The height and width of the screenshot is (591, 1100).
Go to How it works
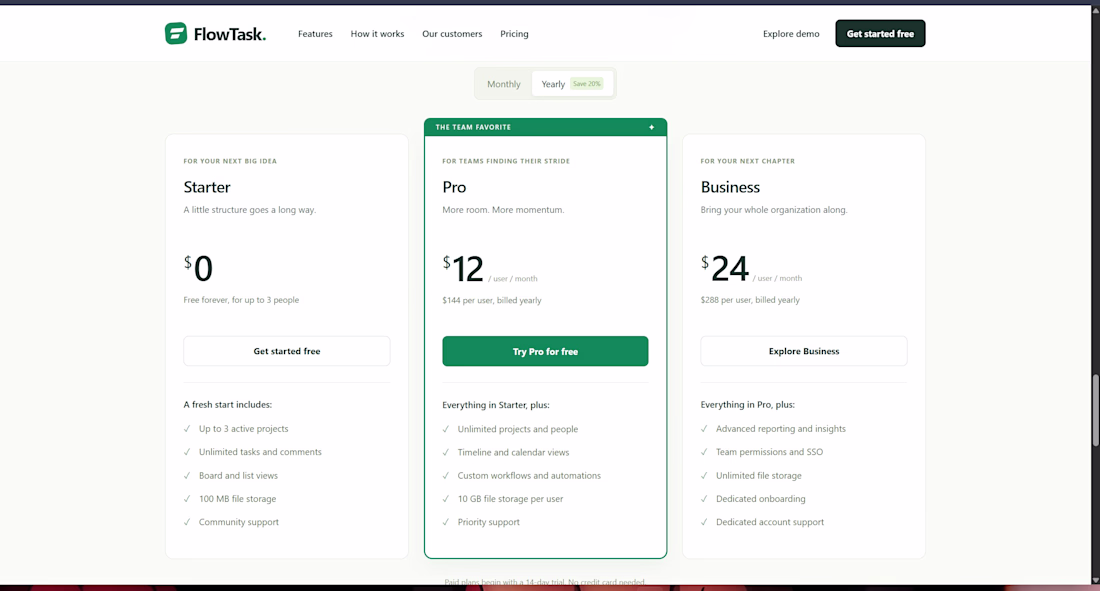tap(377, 34)
